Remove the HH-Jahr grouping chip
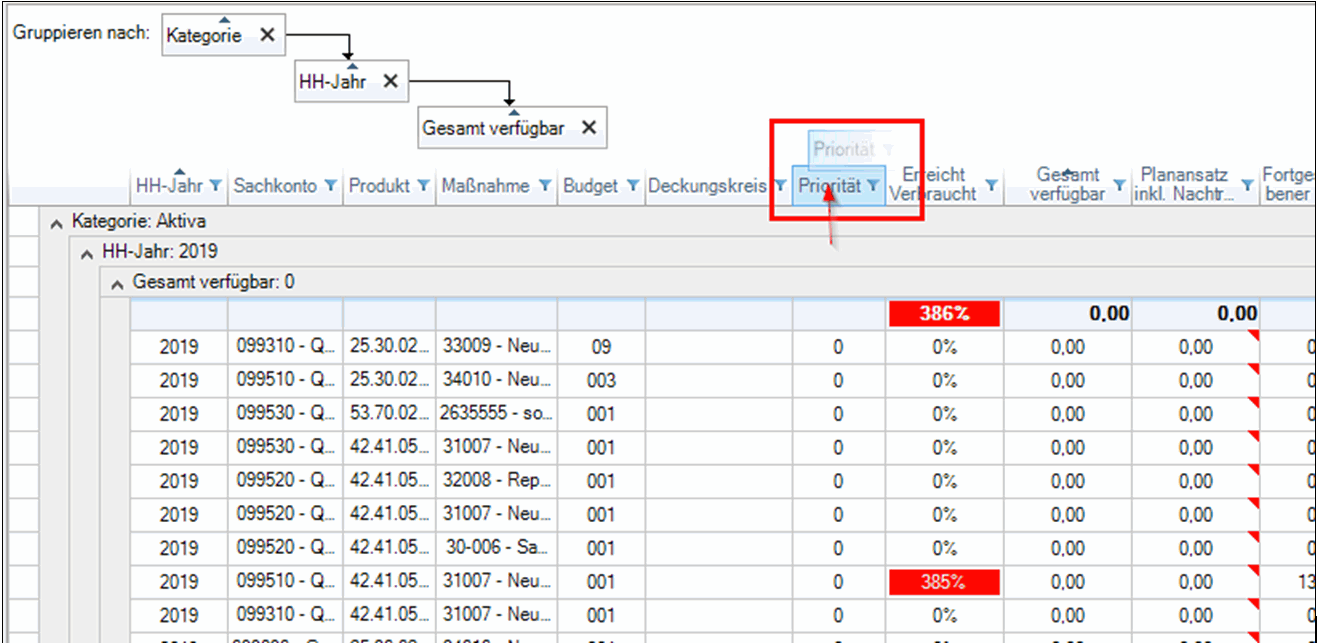1318x643 pixels. [390, 82]
